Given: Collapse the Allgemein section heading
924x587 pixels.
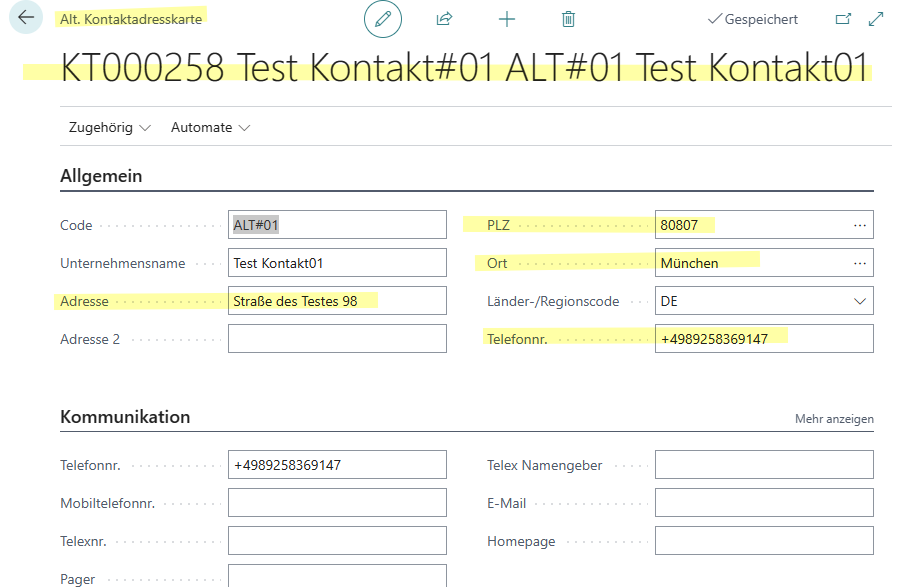Looking at the screenshot, I should [x=101, y=176].
